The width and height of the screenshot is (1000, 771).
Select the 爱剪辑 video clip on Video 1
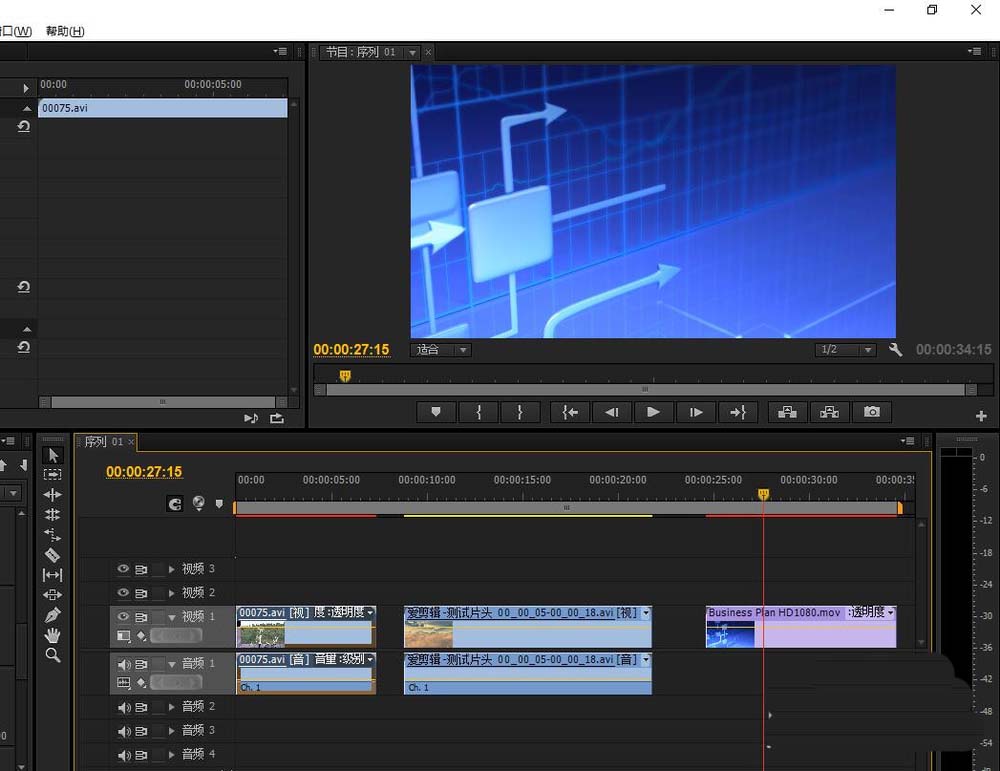[x=527, y=626]
